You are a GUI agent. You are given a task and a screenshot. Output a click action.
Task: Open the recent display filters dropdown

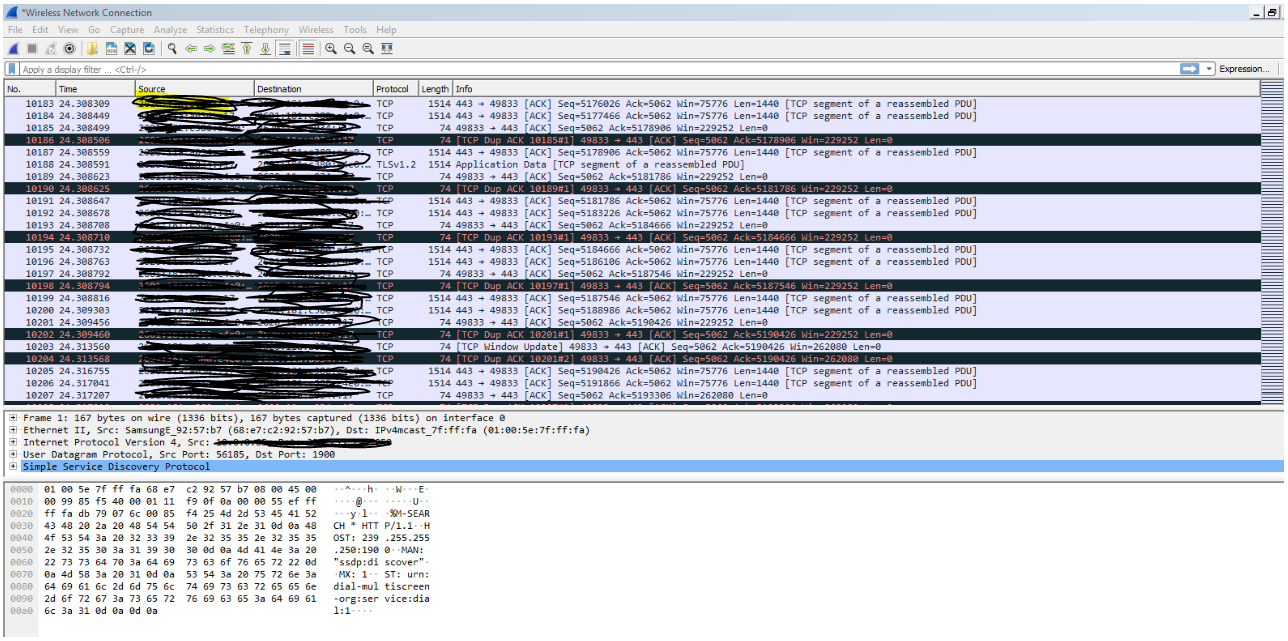coord(1209,69)
